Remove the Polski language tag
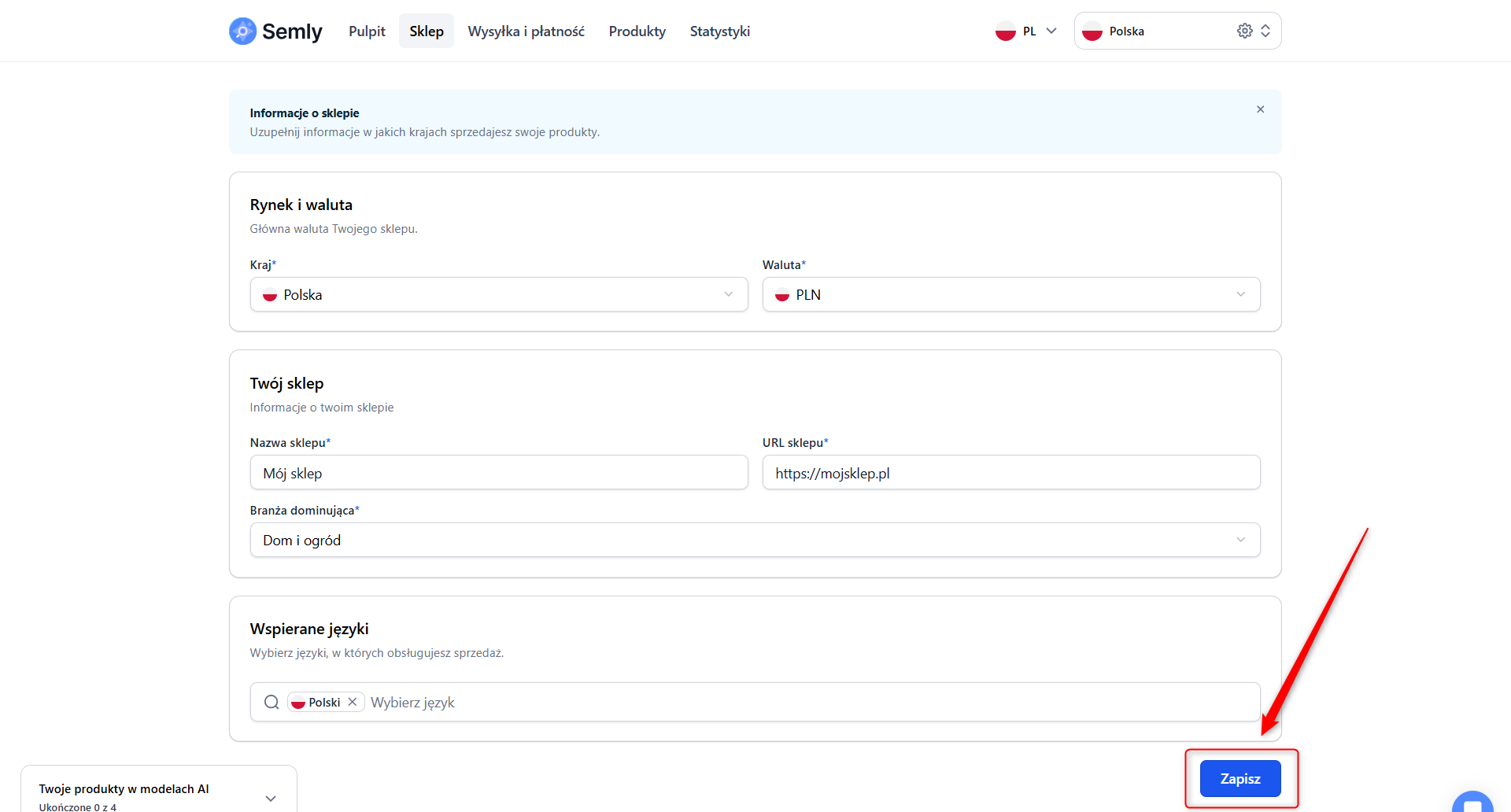Image resolution: width=1511 pixels, height=812 pixels. tap(353, 702)
